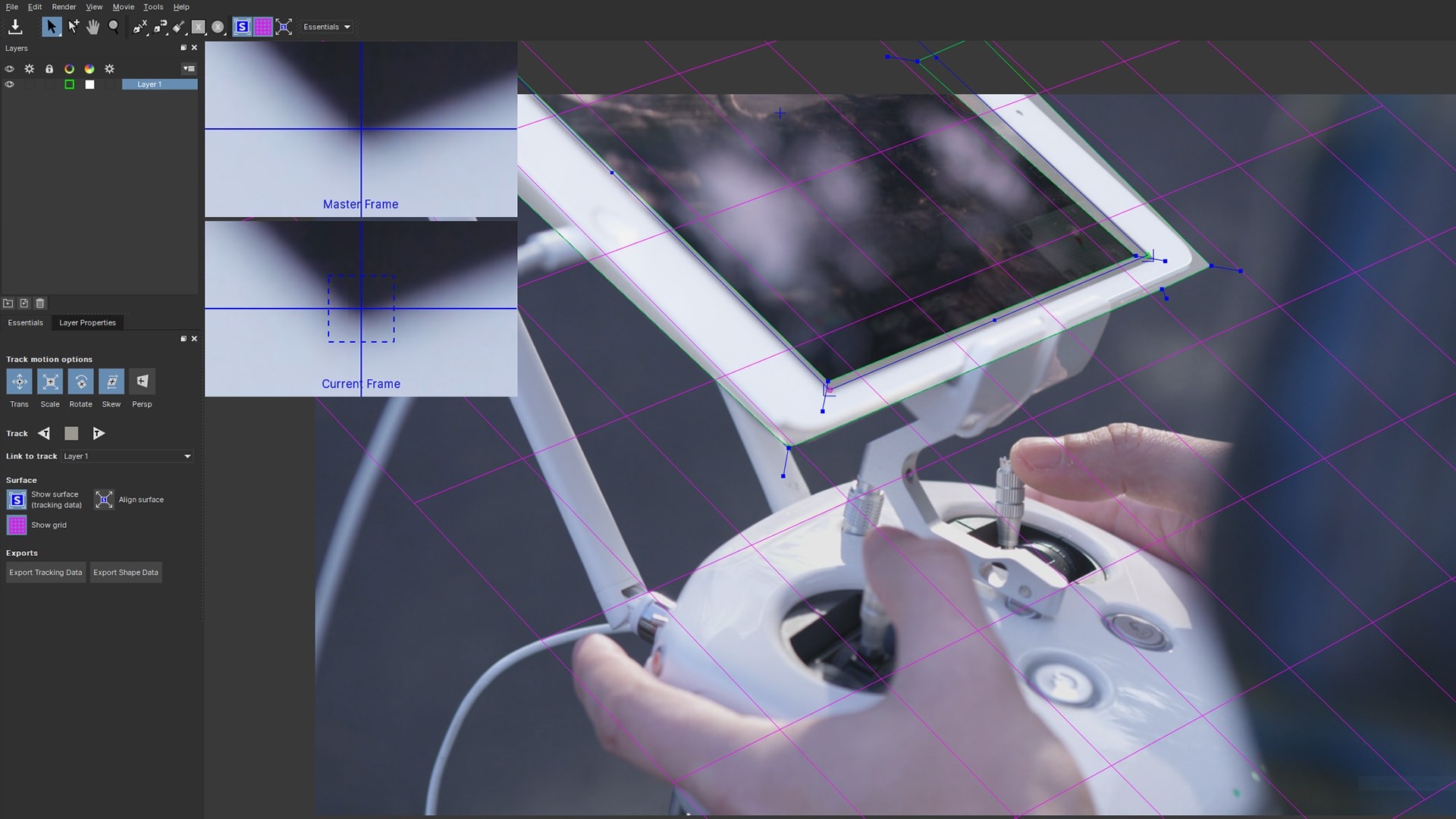
Task: Select the Zoom magnifier tool
Action: [114, 27]
